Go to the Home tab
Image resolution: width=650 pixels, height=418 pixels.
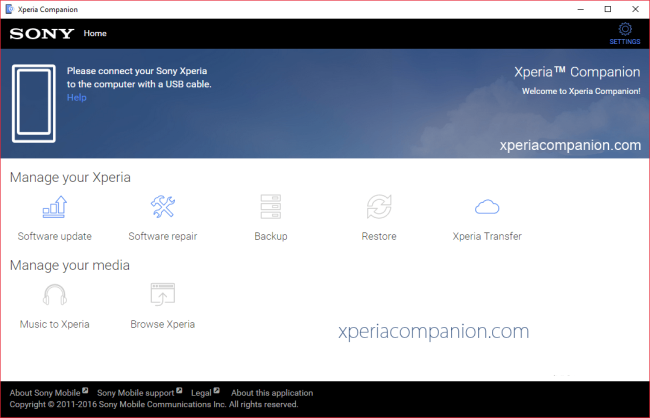95,34
